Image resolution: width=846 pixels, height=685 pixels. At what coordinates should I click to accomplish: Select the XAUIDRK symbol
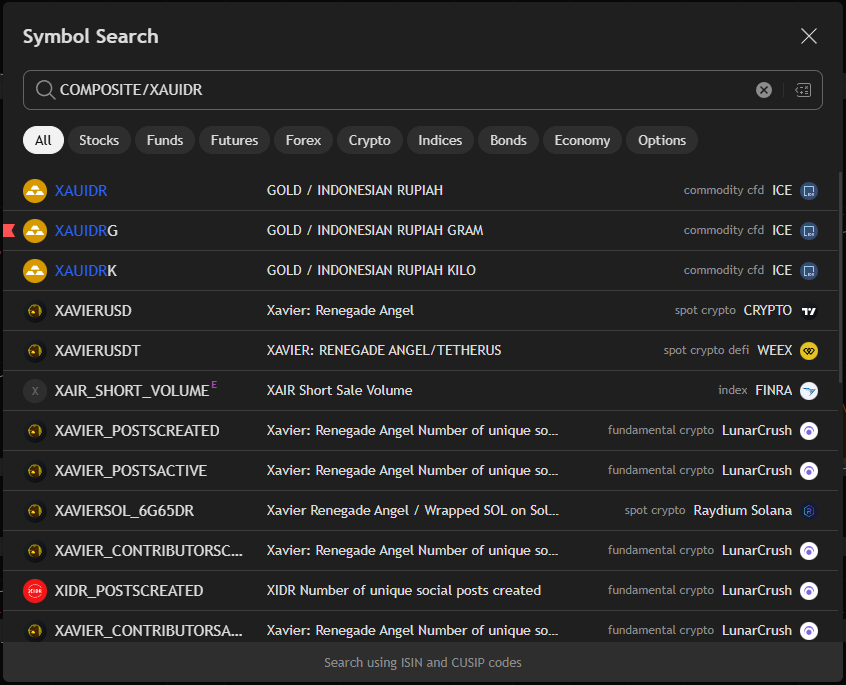(x=86, y=271)
